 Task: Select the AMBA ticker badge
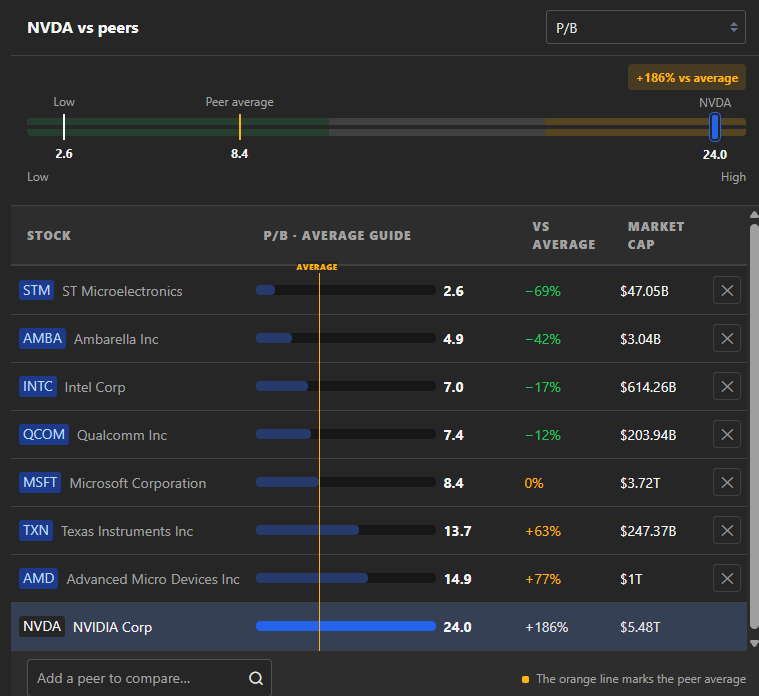[x=42, y=338]
